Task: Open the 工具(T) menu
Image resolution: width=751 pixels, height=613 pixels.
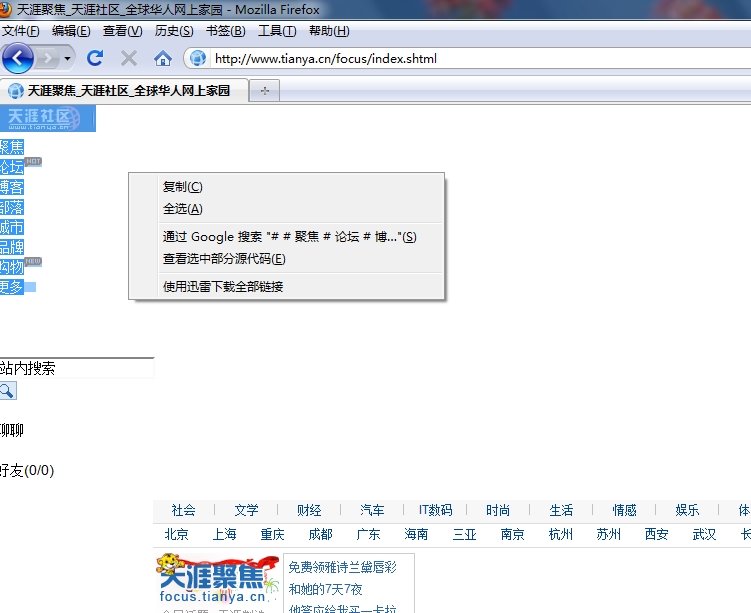Action: click(x=277, y=31)
